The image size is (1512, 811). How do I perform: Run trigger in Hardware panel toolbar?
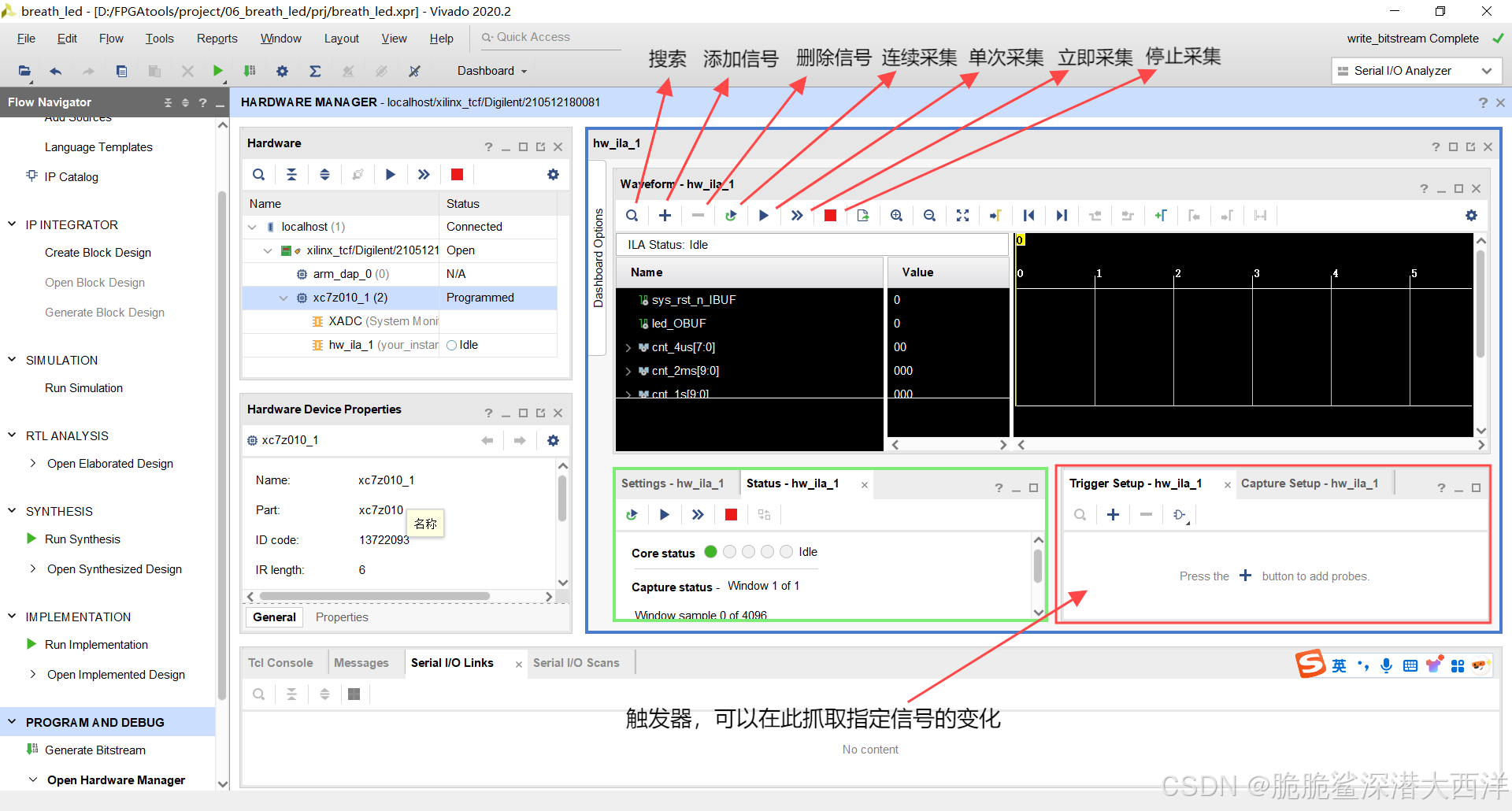tap(391, 175)
